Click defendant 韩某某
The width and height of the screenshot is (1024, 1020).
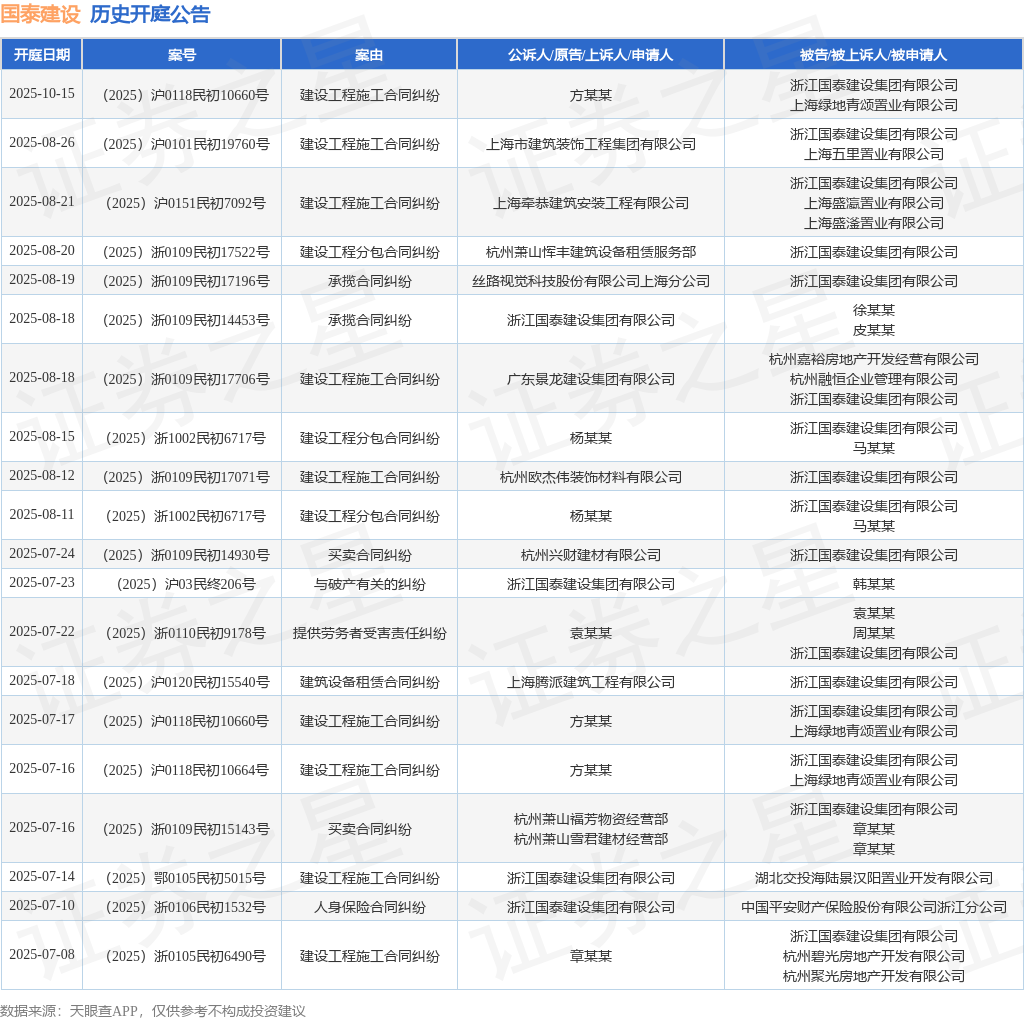(x=874, y=584)
